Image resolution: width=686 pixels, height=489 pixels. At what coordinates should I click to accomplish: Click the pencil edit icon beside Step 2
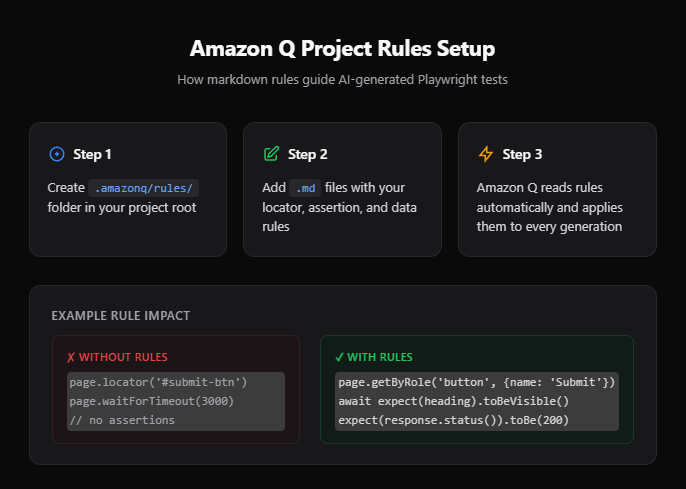271,154
